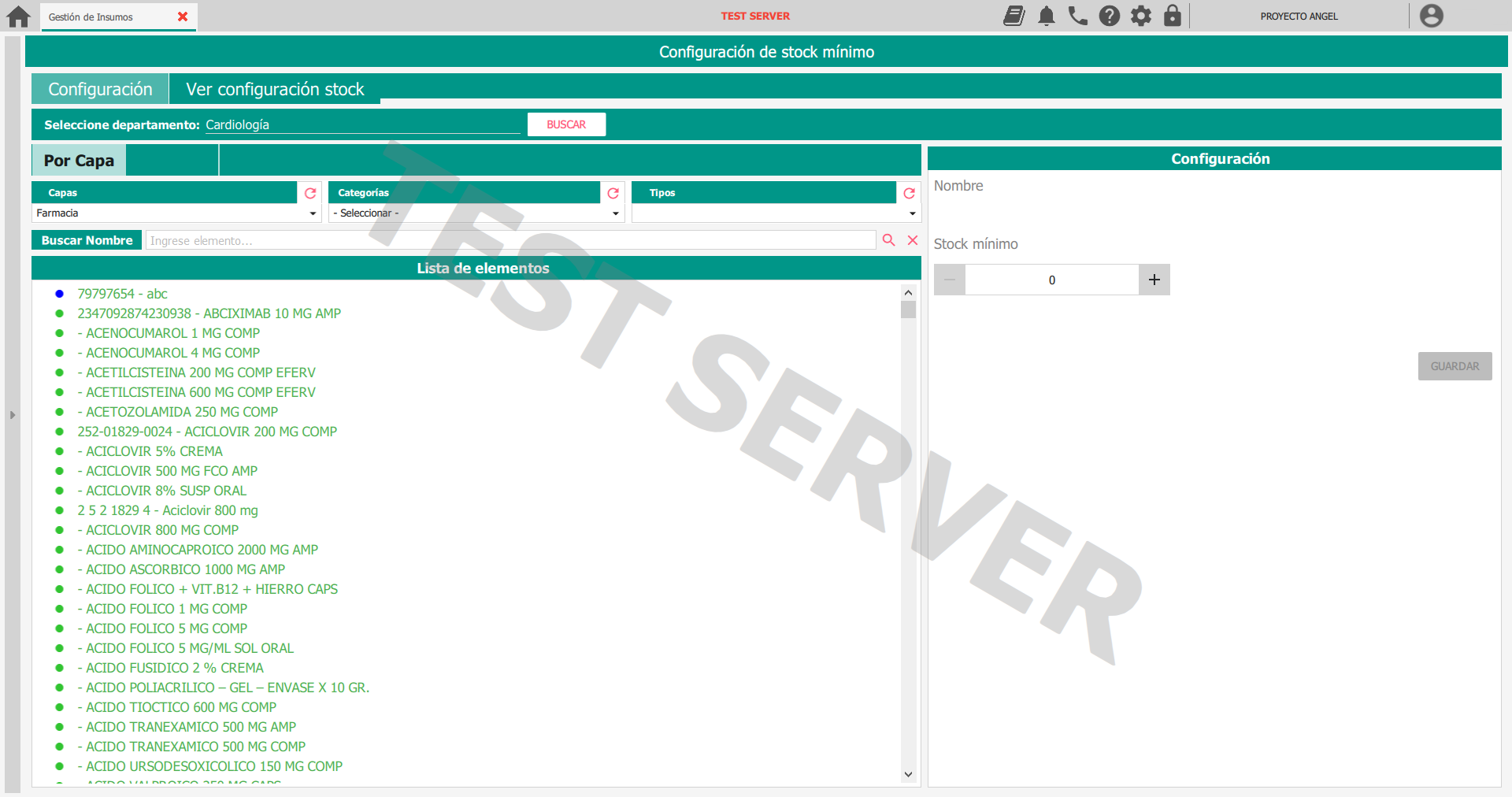Click the lock icon in header

click(x=1172, y=16)
